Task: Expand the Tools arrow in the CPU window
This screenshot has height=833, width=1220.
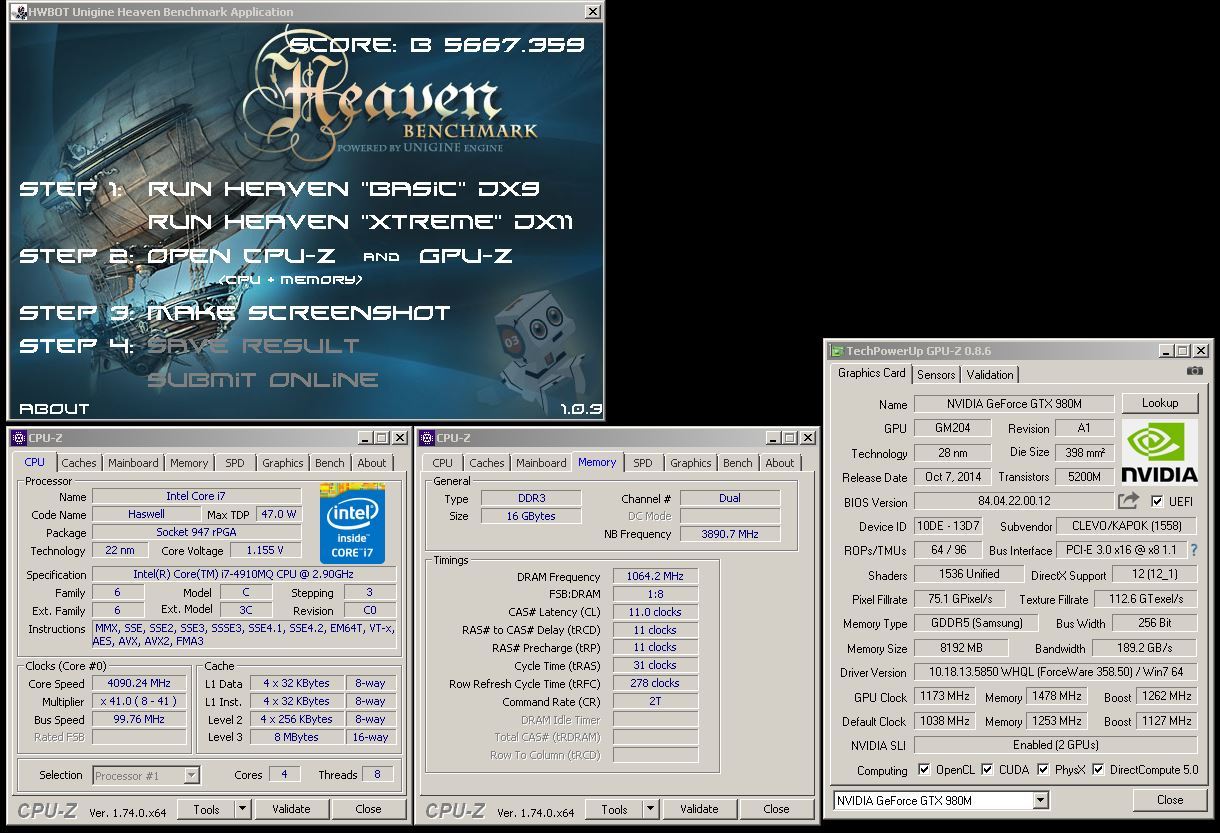Action: [x=242, y=809]
